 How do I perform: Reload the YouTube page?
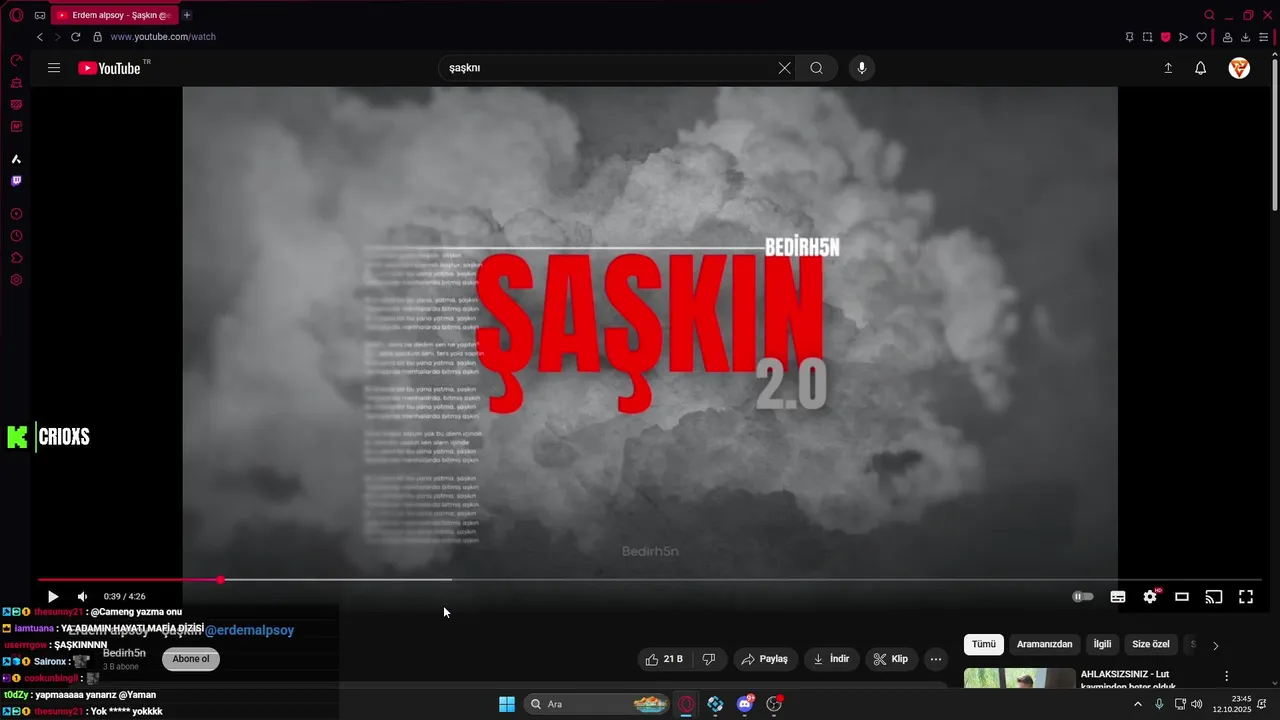(x=75, y=37)
